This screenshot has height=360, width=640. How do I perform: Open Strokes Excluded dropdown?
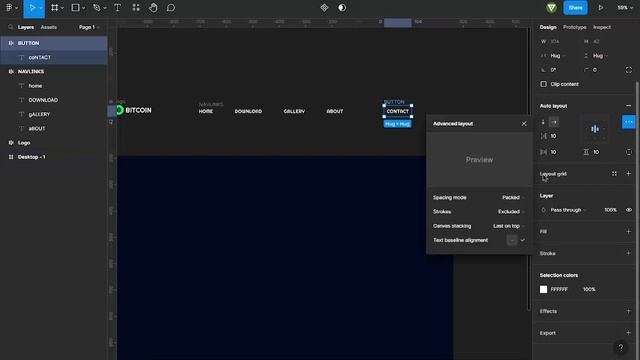(x=511, y=211)
